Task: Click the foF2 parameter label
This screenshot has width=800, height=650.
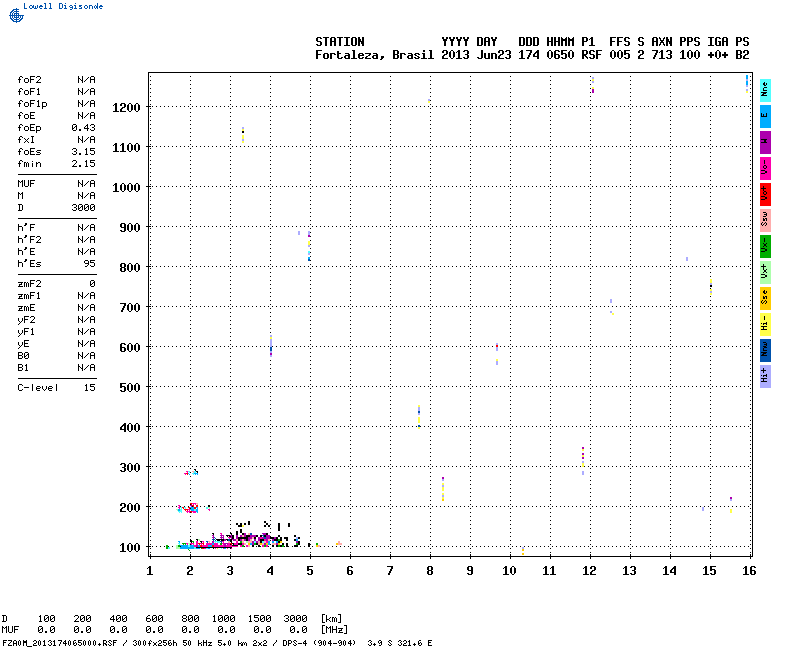Action: click(x=29, y=80)
